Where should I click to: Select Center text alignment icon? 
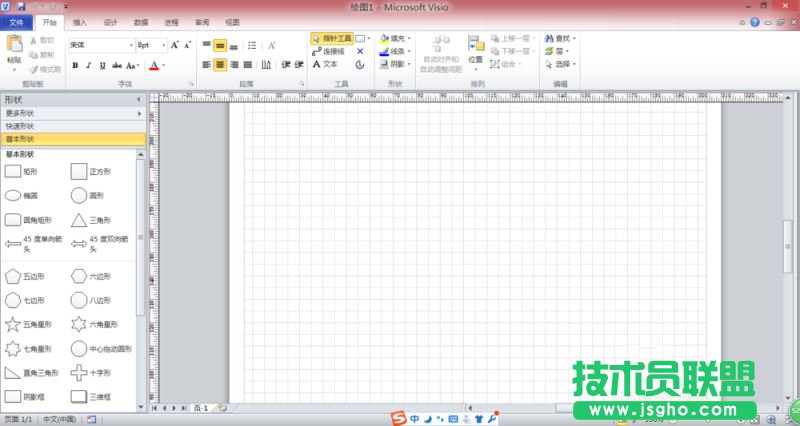(220, 65)
